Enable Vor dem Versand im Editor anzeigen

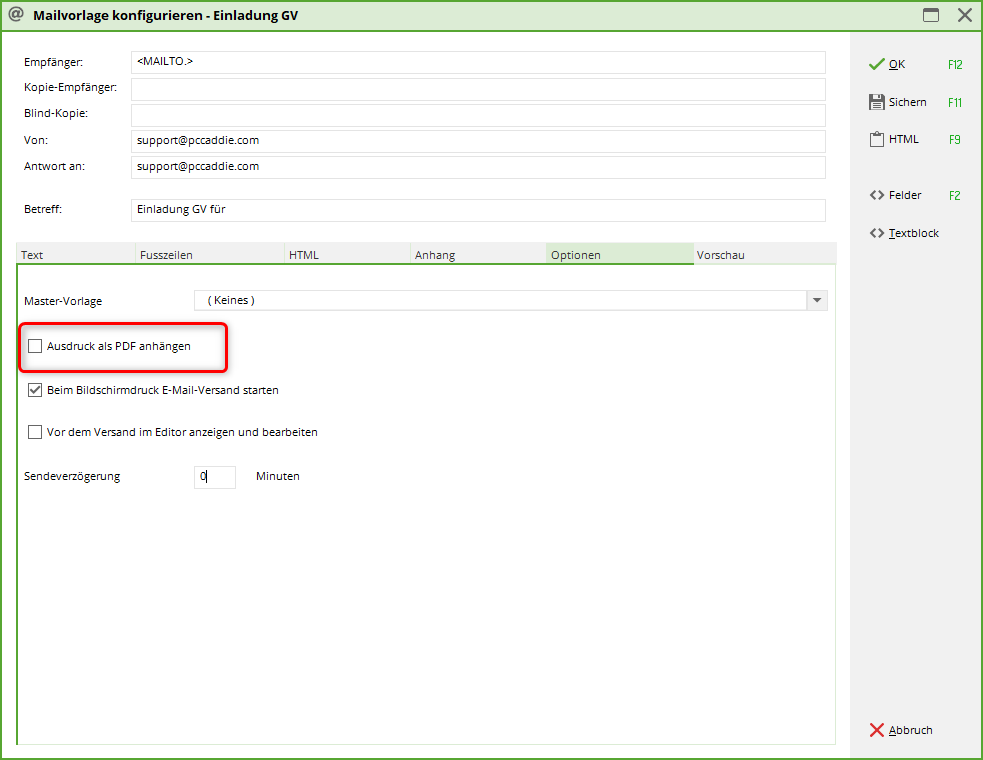click(36, 433)
